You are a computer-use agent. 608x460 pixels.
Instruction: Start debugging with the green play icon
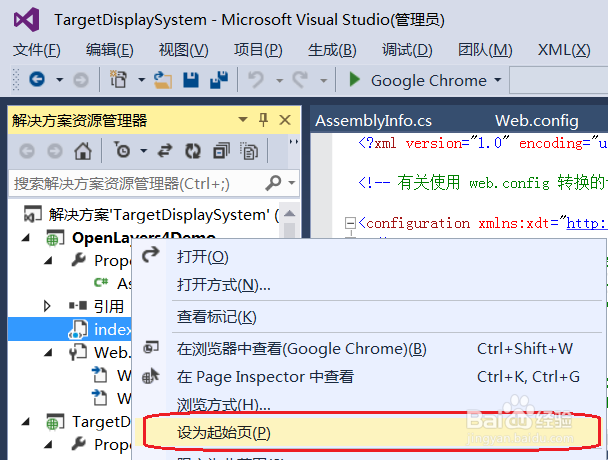[354, 79]
